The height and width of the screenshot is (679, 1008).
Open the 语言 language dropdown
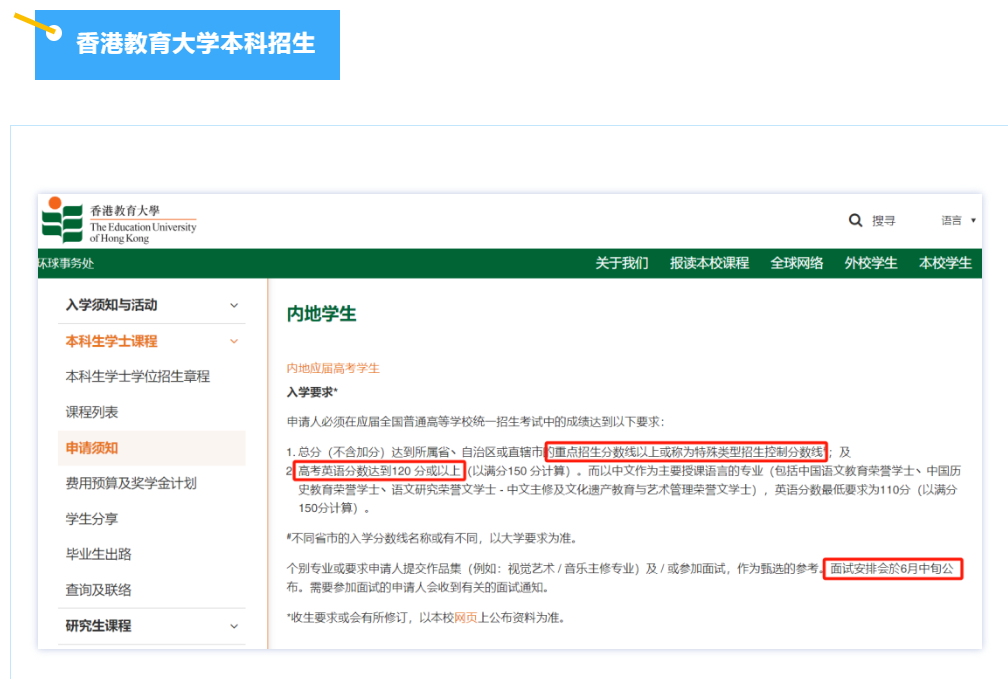pyautogui.click(x=958, y=220)
